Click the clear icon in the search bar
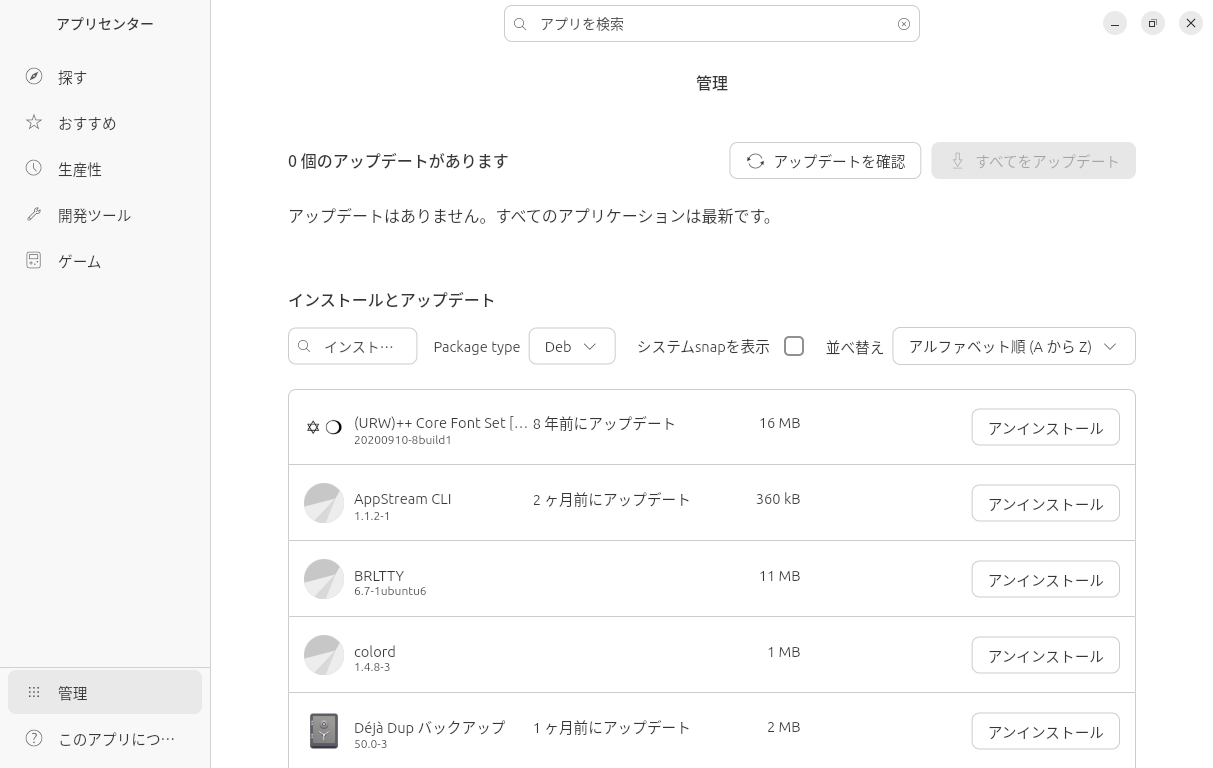The width and height of the screenshot is (1213, 768). [904, 24]
